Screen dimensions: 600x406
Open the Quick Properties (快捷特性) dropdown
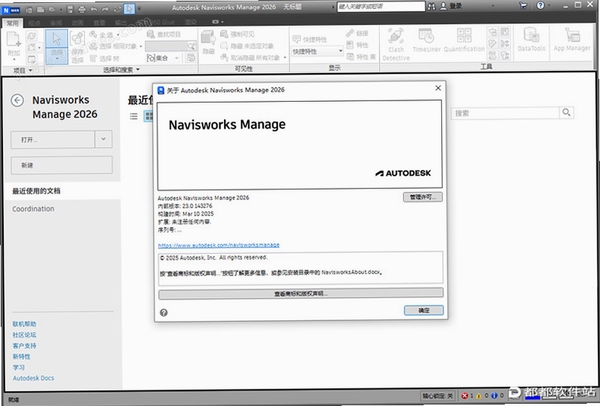(317, 51)
